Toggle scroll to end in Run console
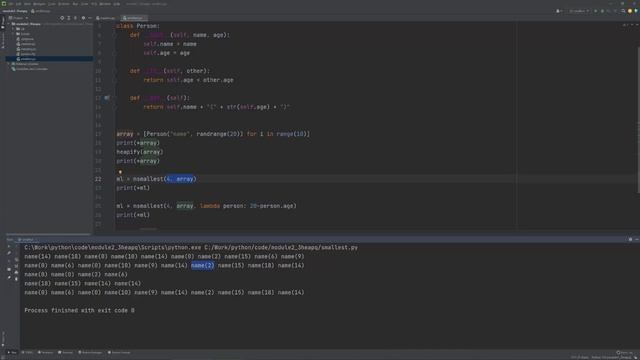This screenshot has width=640, height=360. tap(17, 266)
